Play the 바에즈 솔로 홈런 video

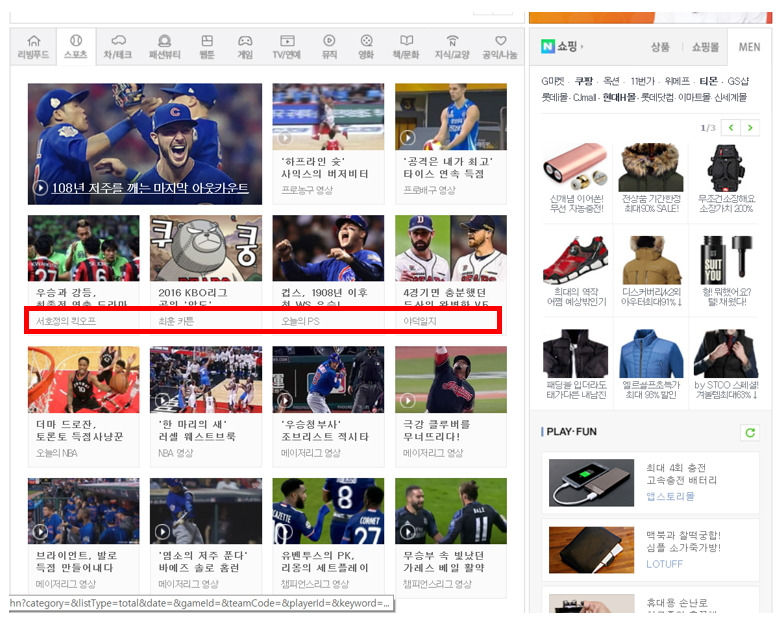pos(162,531)
